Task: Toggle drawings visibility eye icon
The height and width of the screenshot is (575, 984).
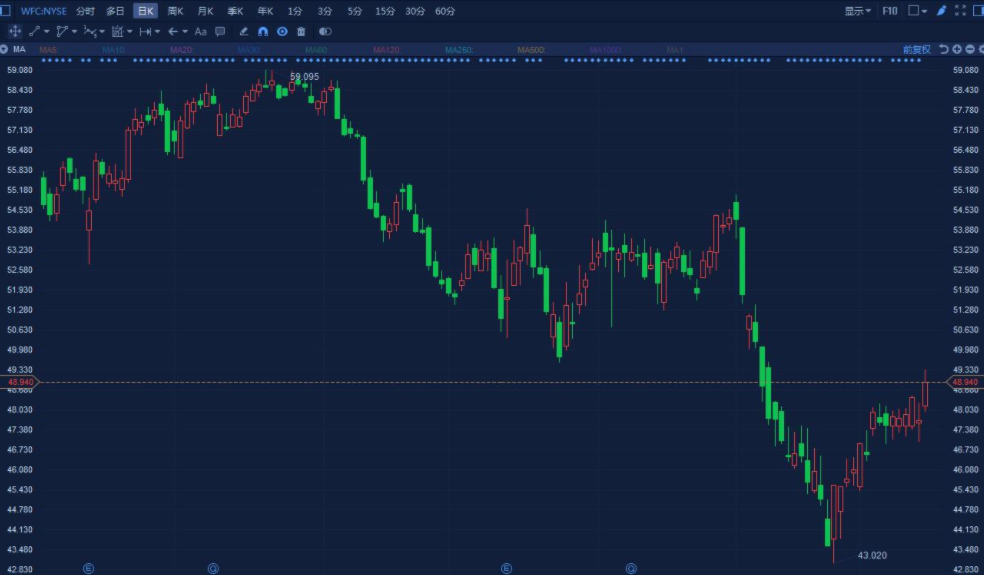Action: tap(282, 31)
